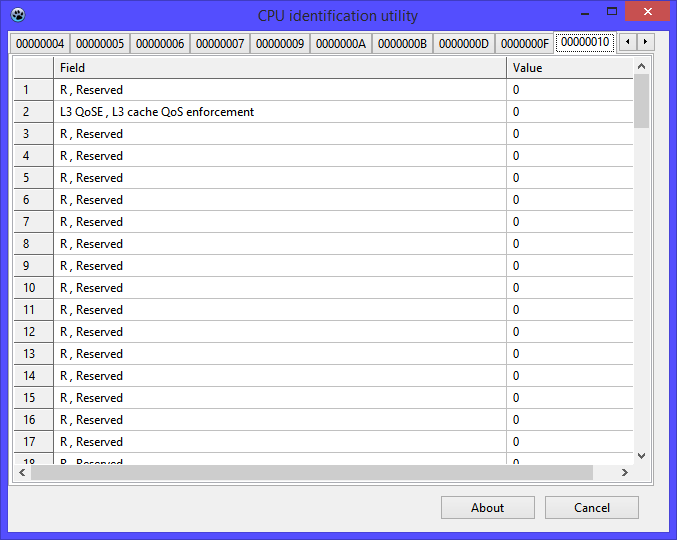Select row header number 8

click(34, 244)
